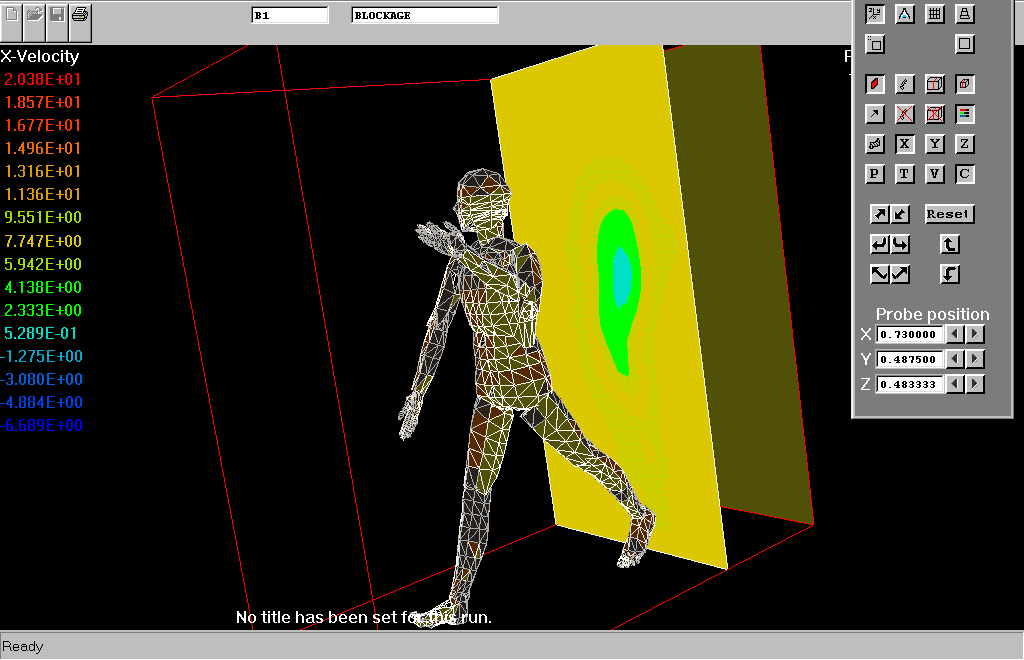Toggle the vector arrow display button
The image size is (1024, 660).
point(875,114)
